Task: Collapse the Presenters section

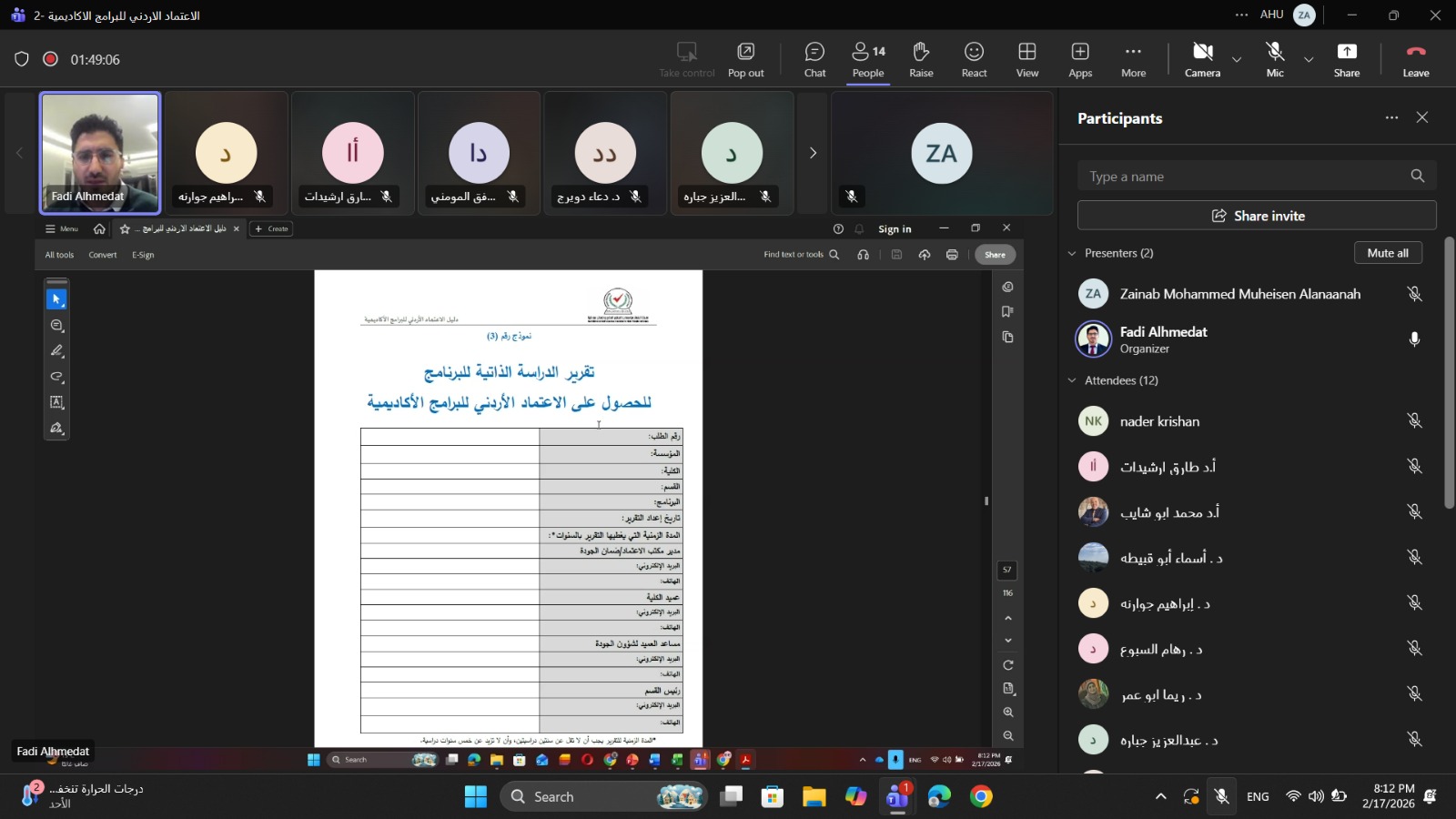Action: pyautogui.click(x=1072, y=253)
